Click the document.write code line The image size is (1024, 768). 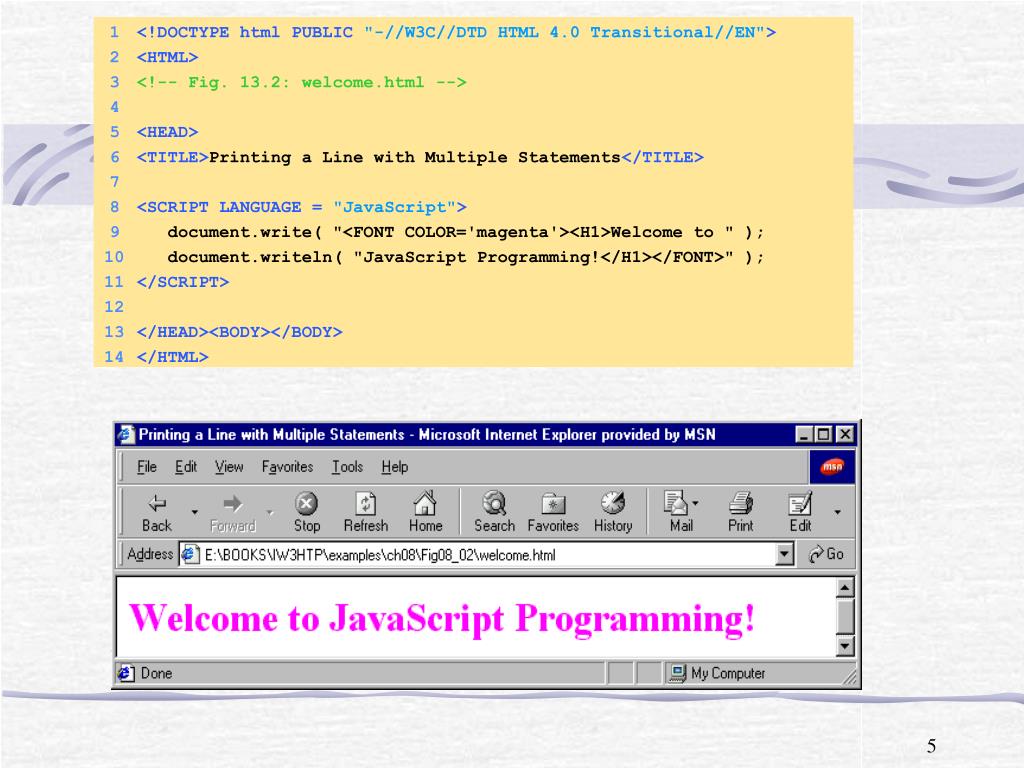[465, 232]
